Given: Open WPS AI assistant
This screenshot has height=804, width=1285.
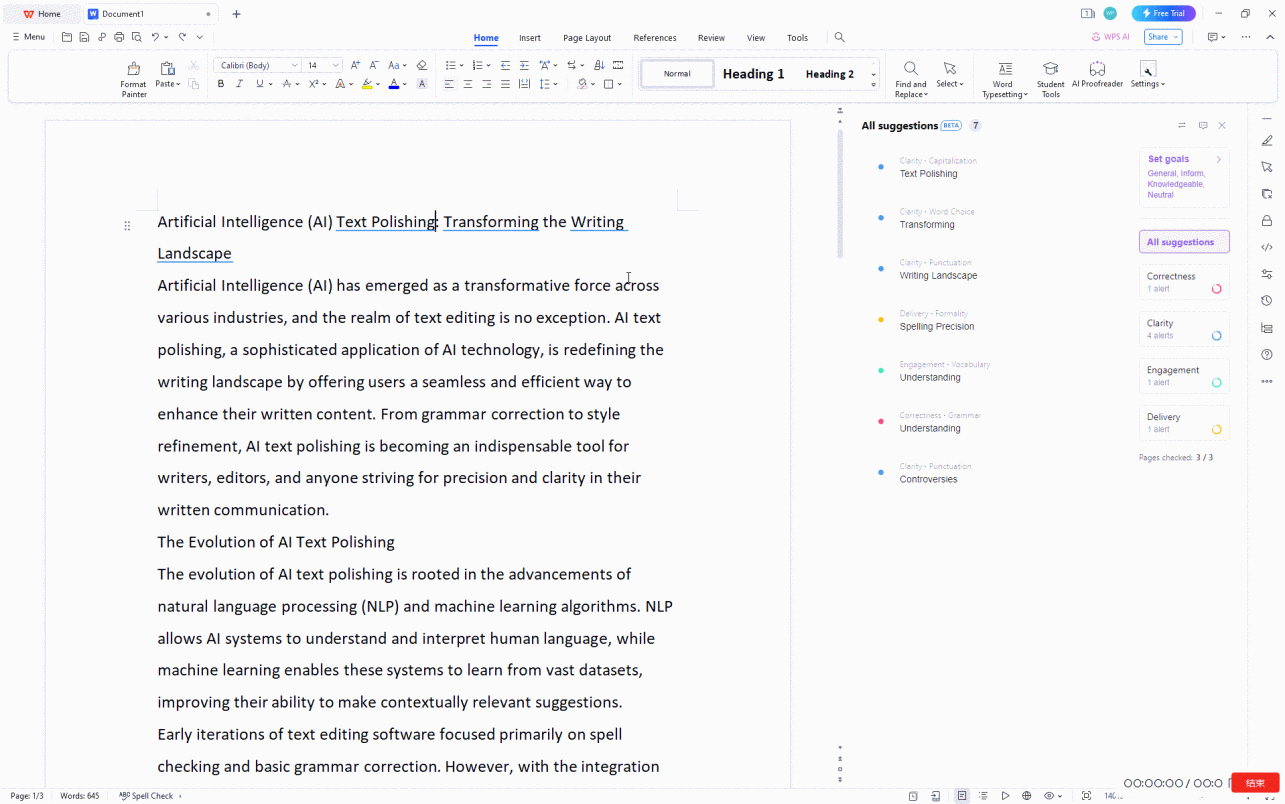Looking at the screenshot, I should [x=1110, y=37].
